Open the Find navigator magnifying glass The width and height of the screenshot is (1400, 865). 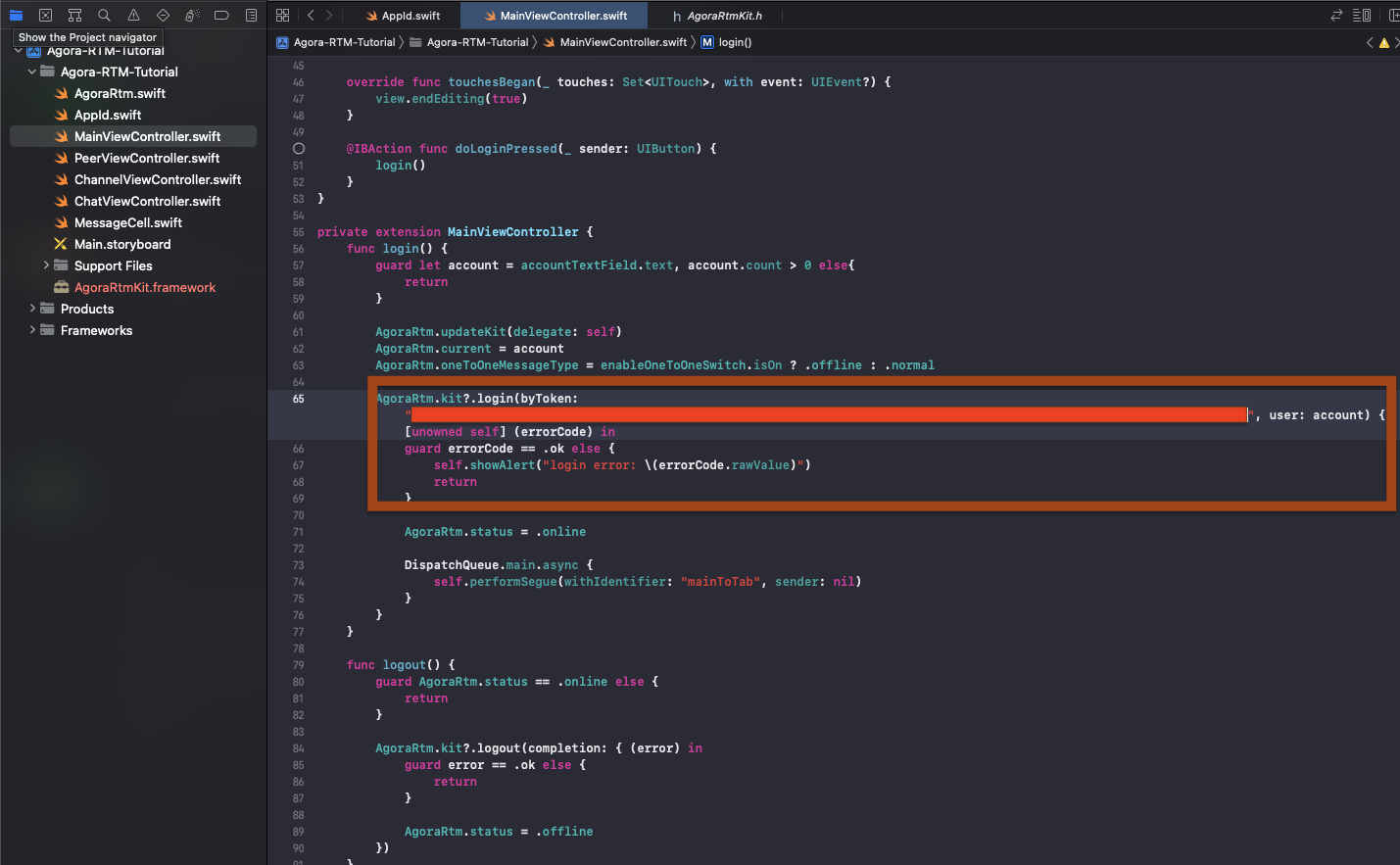pos(104,15)
